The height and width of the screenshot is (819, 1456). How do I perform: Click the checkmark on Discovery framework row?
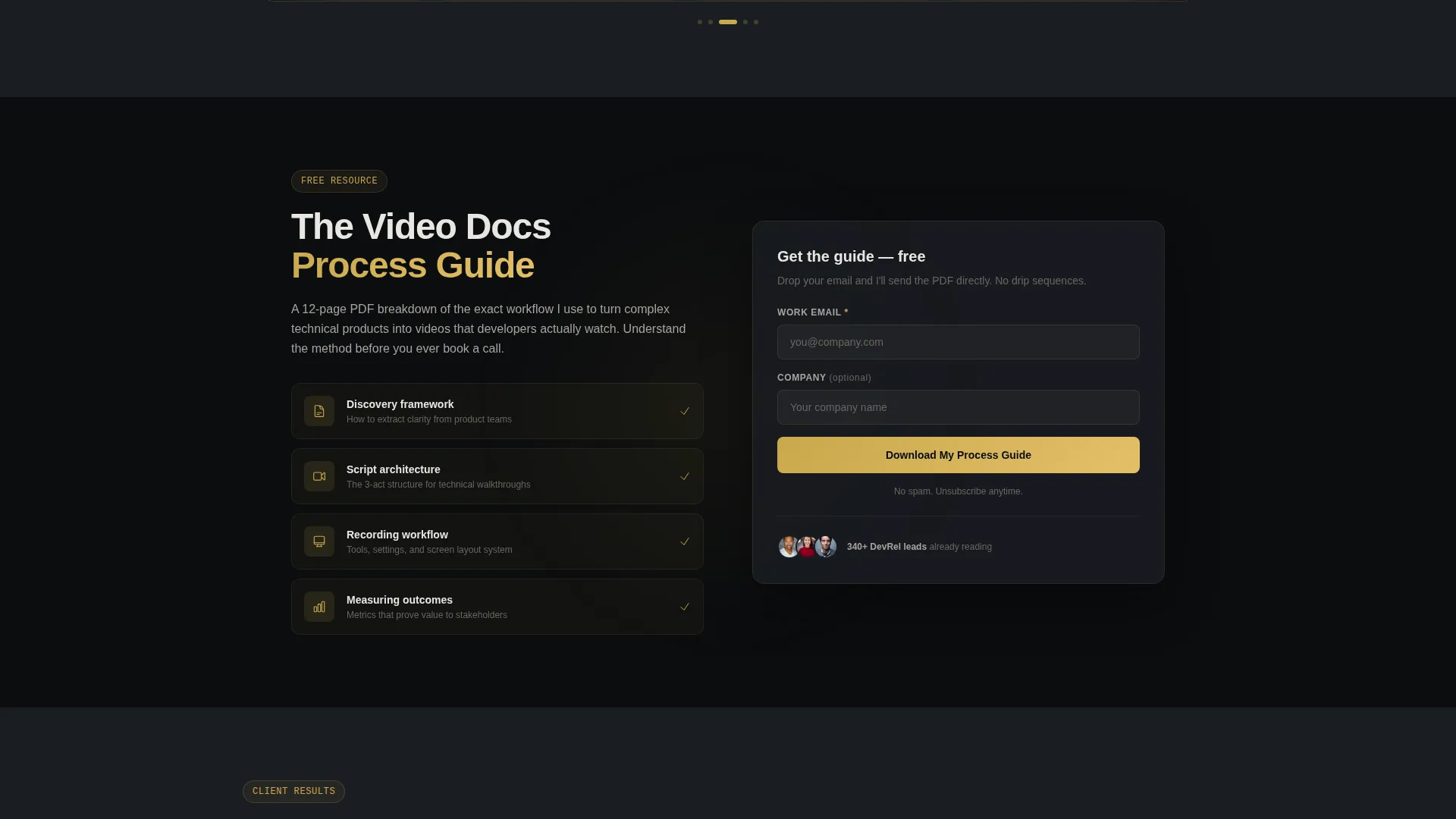point(685,411)
